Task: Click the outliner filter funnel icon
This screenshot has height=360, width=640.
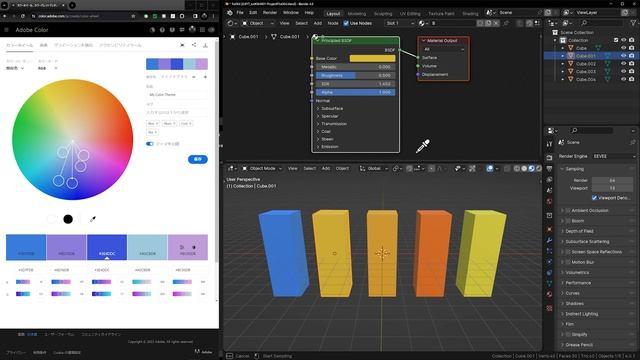Action: [633, 23]
